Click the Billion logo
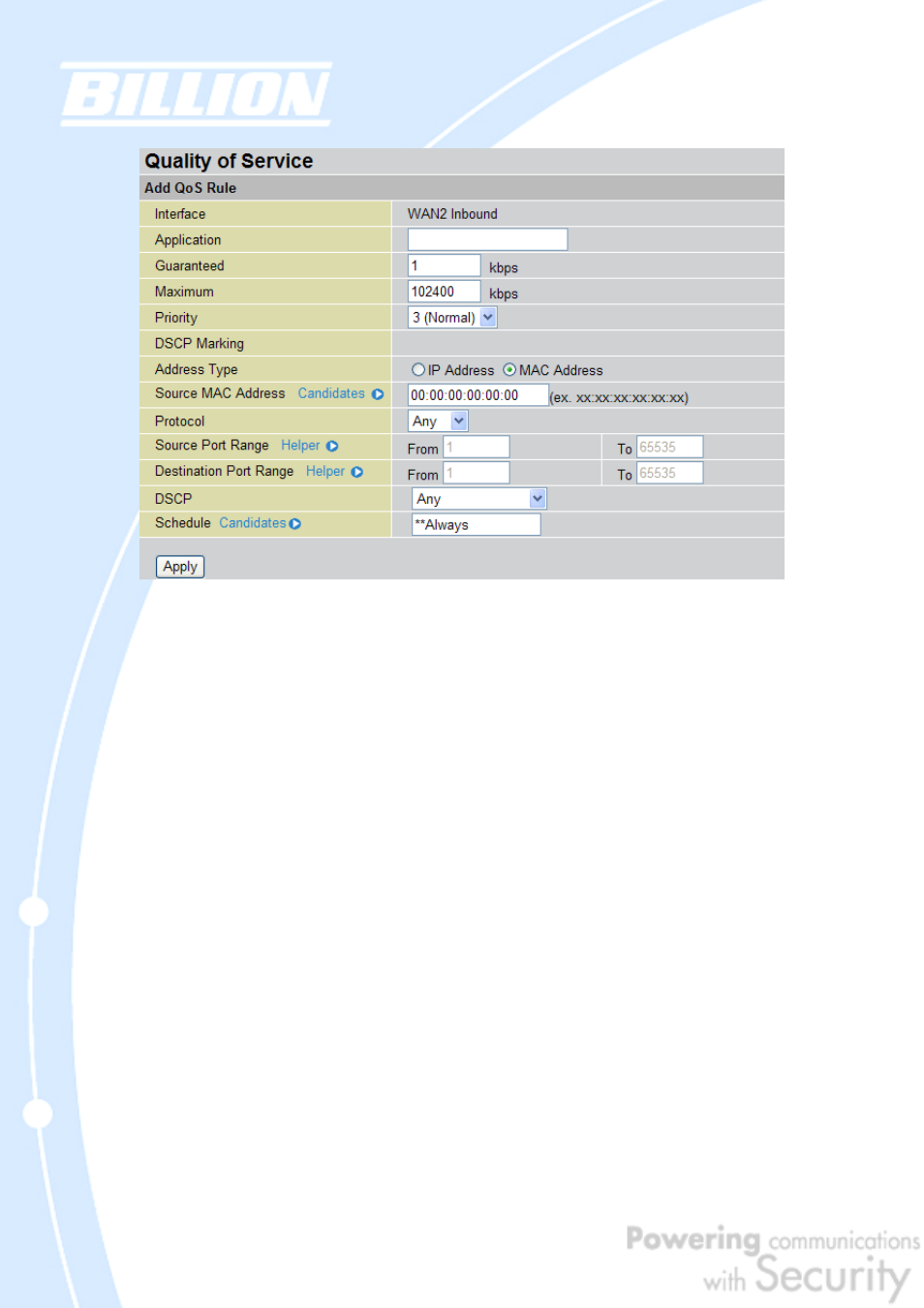The width and height of the screenshot is (924, 1308). click(x=197, y=94)
